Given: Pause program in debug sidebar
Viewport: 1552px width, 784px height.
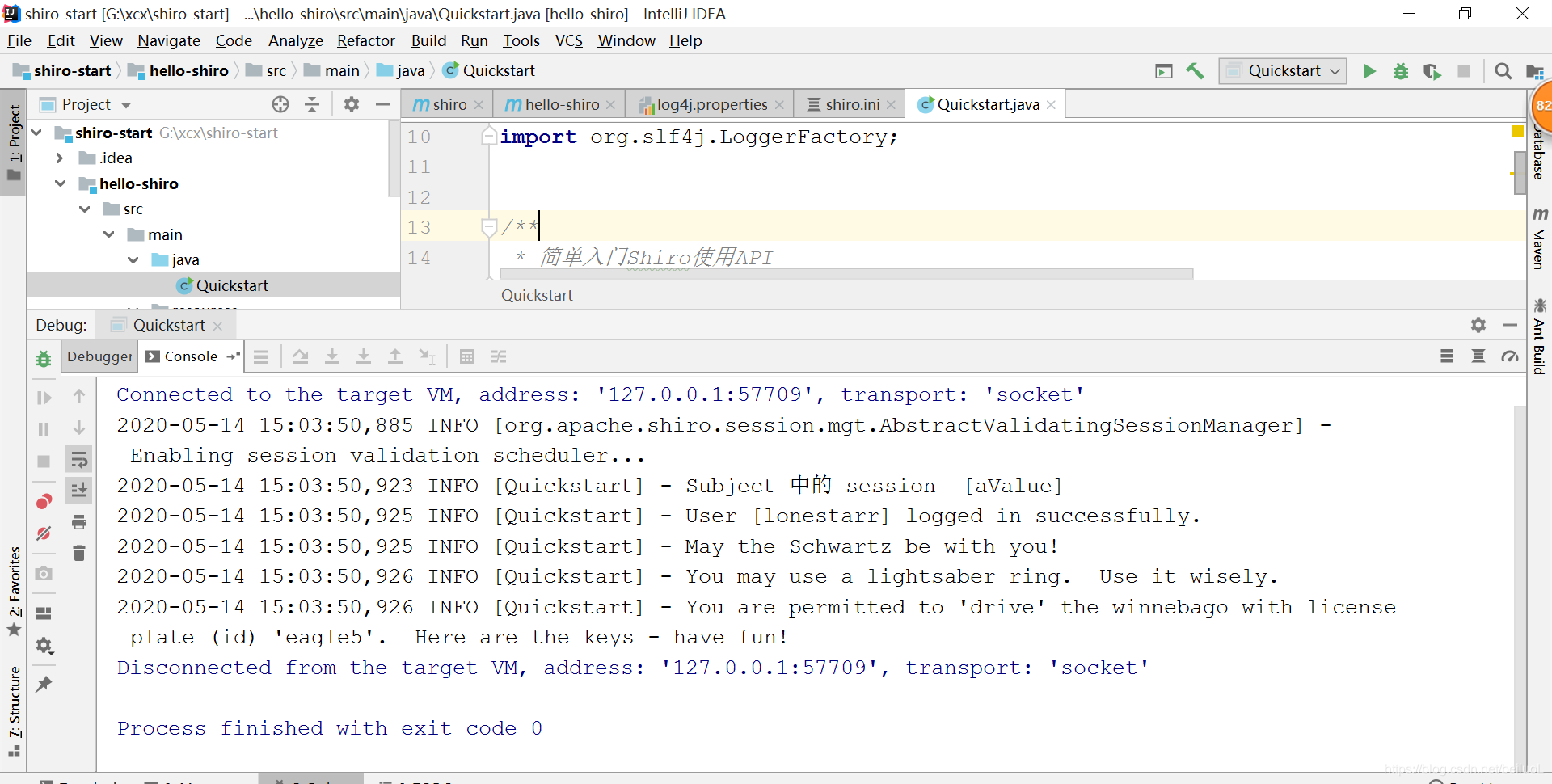Looking at the screenshot, I should [x=44, y=429].
